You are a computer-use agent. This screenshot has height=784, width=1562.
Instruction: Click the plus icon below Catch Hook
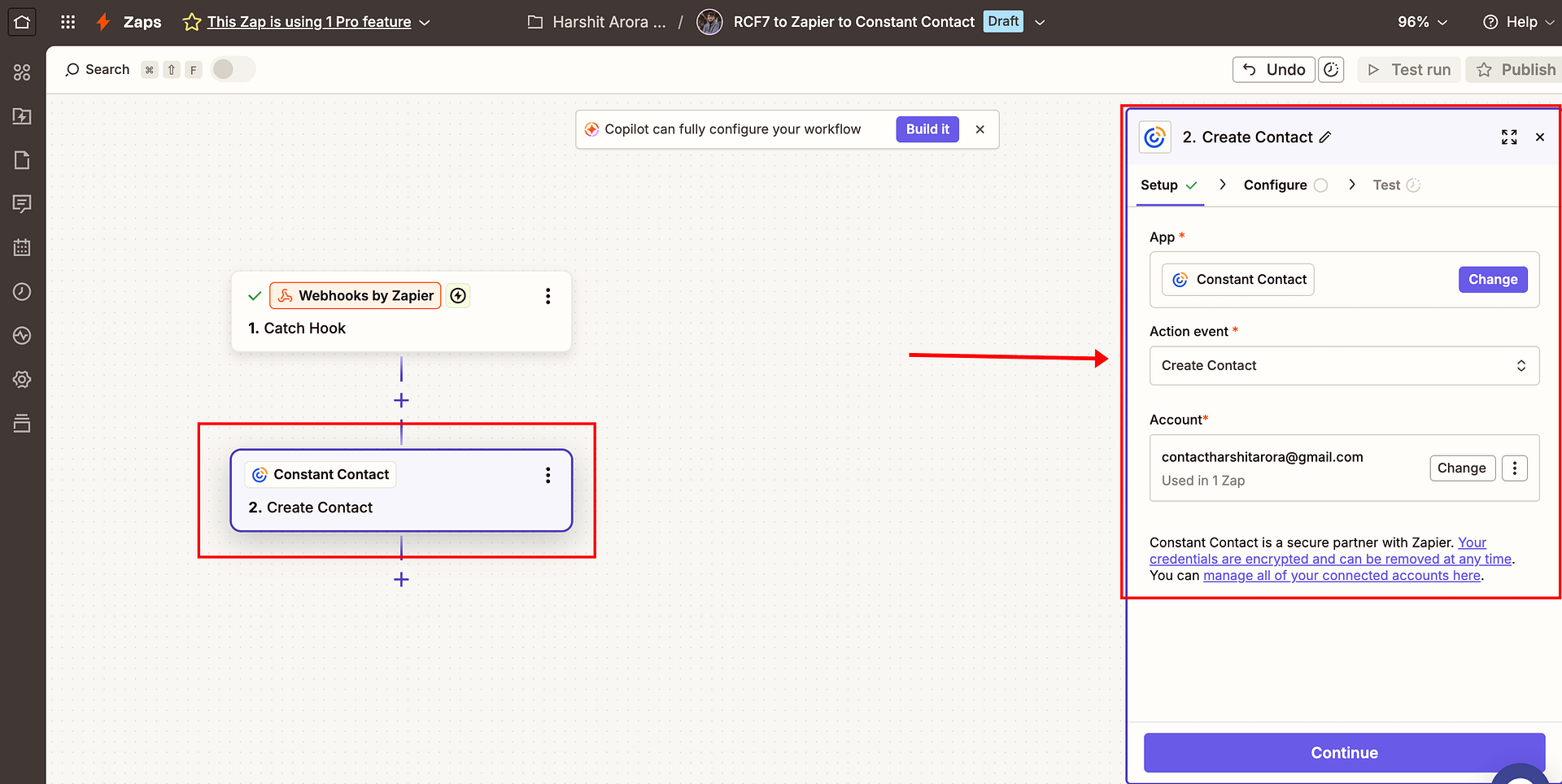click(401, 400)
